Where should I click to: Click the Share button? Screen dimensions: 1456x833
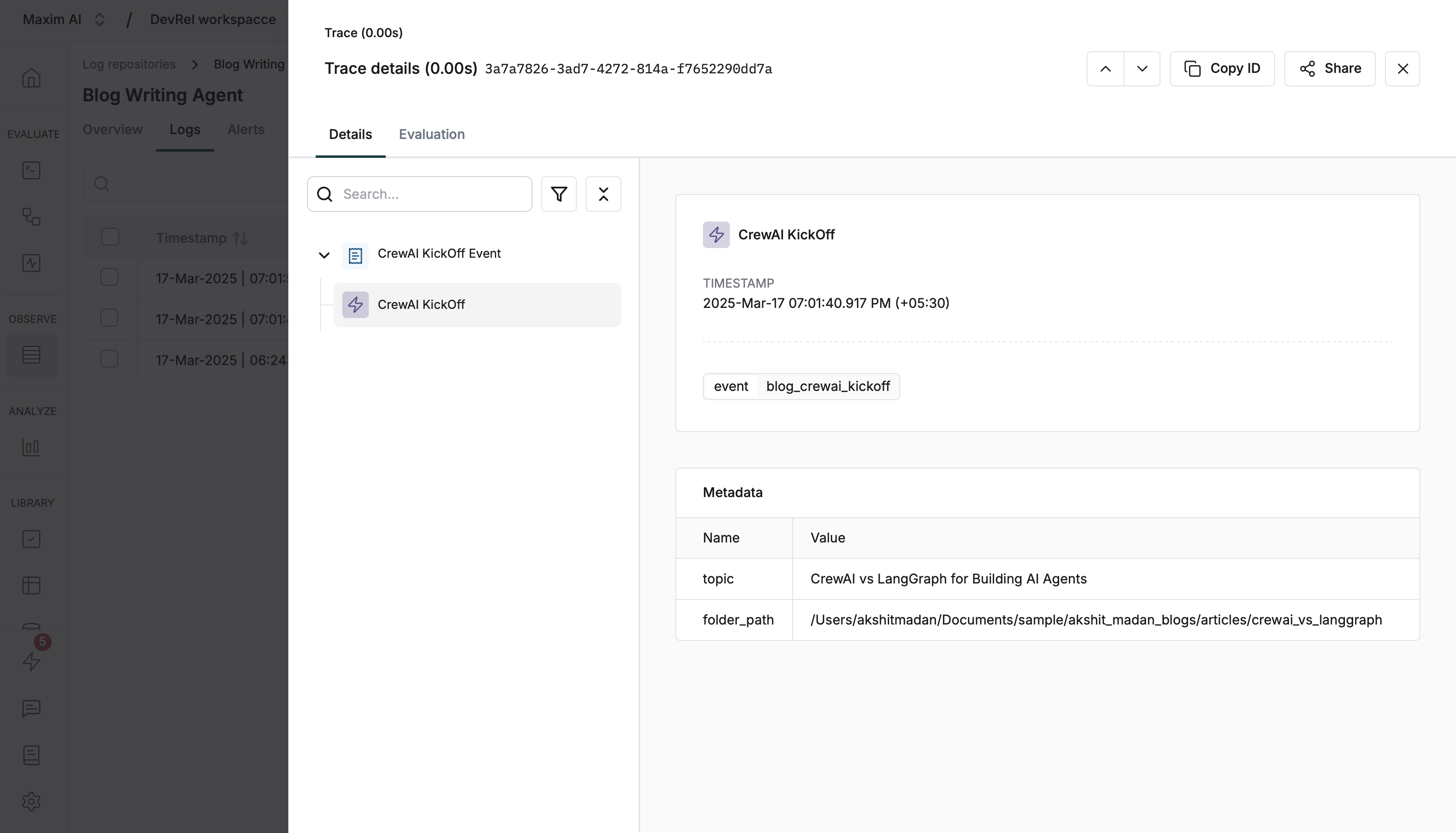tap(1330, 69)
